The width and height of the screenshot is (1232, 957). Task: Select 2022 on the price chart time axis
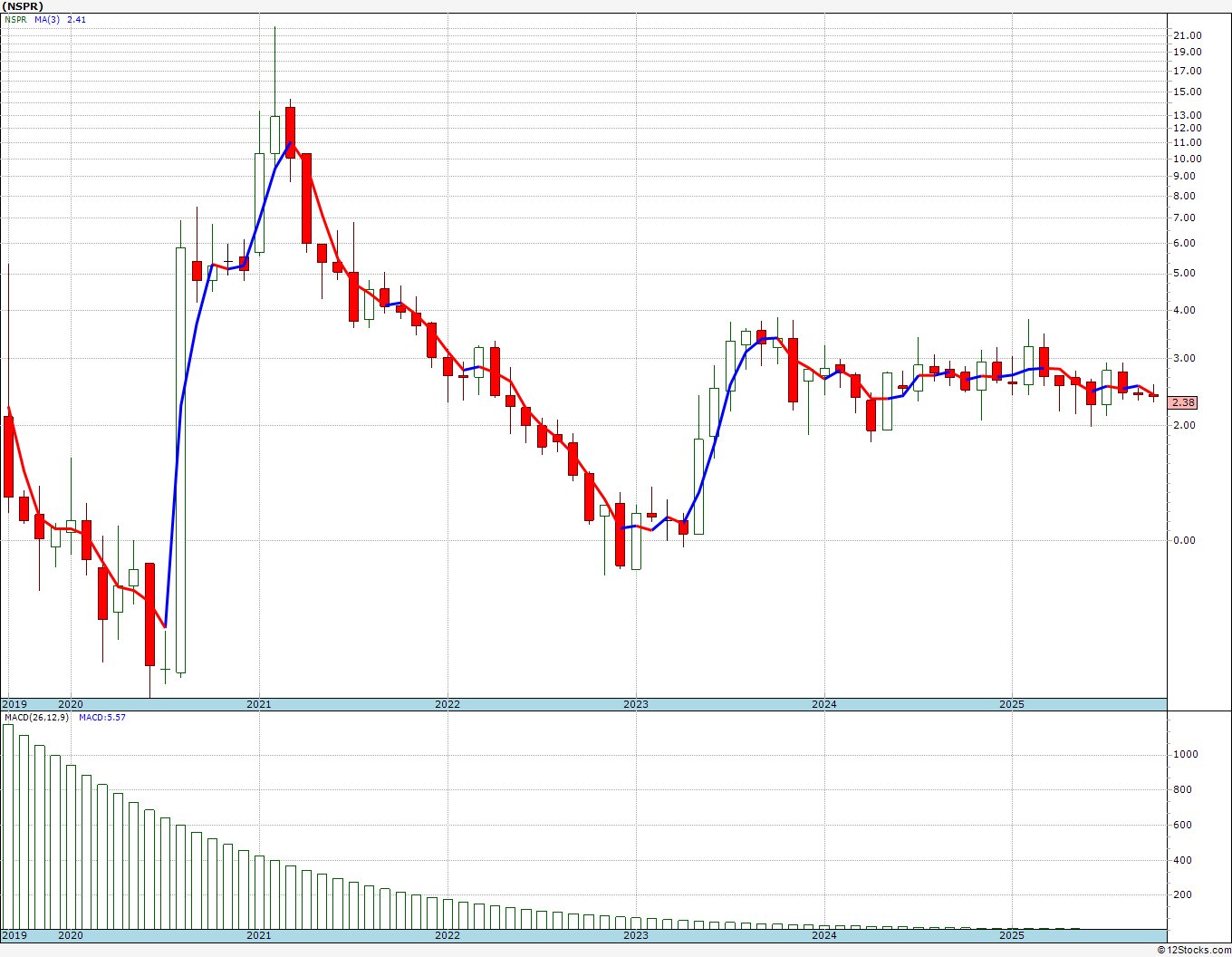[x=447, y=704]
